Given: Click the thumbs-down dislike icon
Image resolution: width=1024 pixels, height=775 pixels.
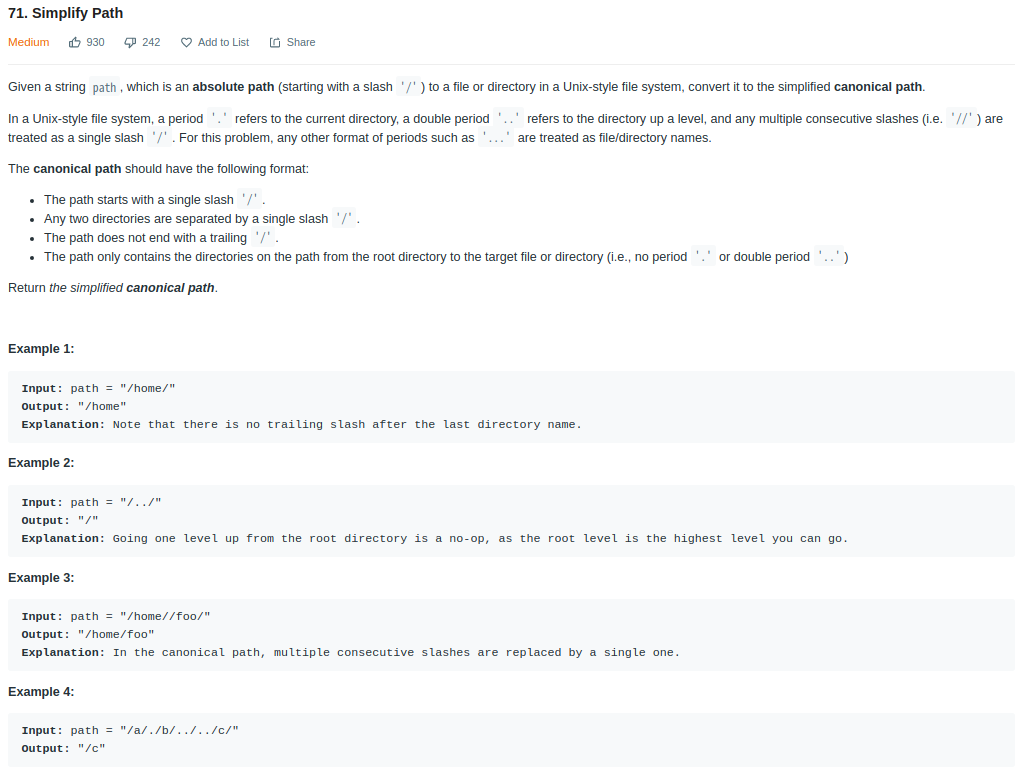Looking at the screenshot, I should 130,42.
